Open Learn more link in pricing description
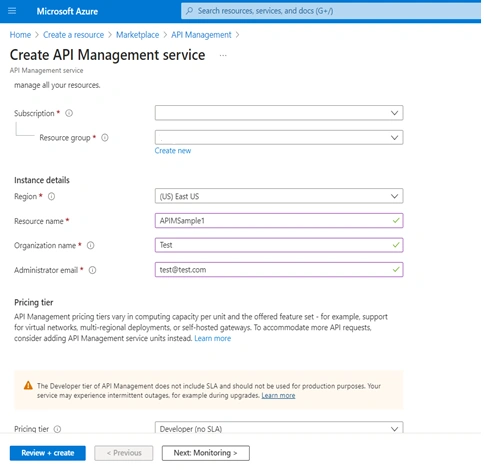The width and height of the screenshot is (484, 470). pyautogui.click(x=212, y=338)
